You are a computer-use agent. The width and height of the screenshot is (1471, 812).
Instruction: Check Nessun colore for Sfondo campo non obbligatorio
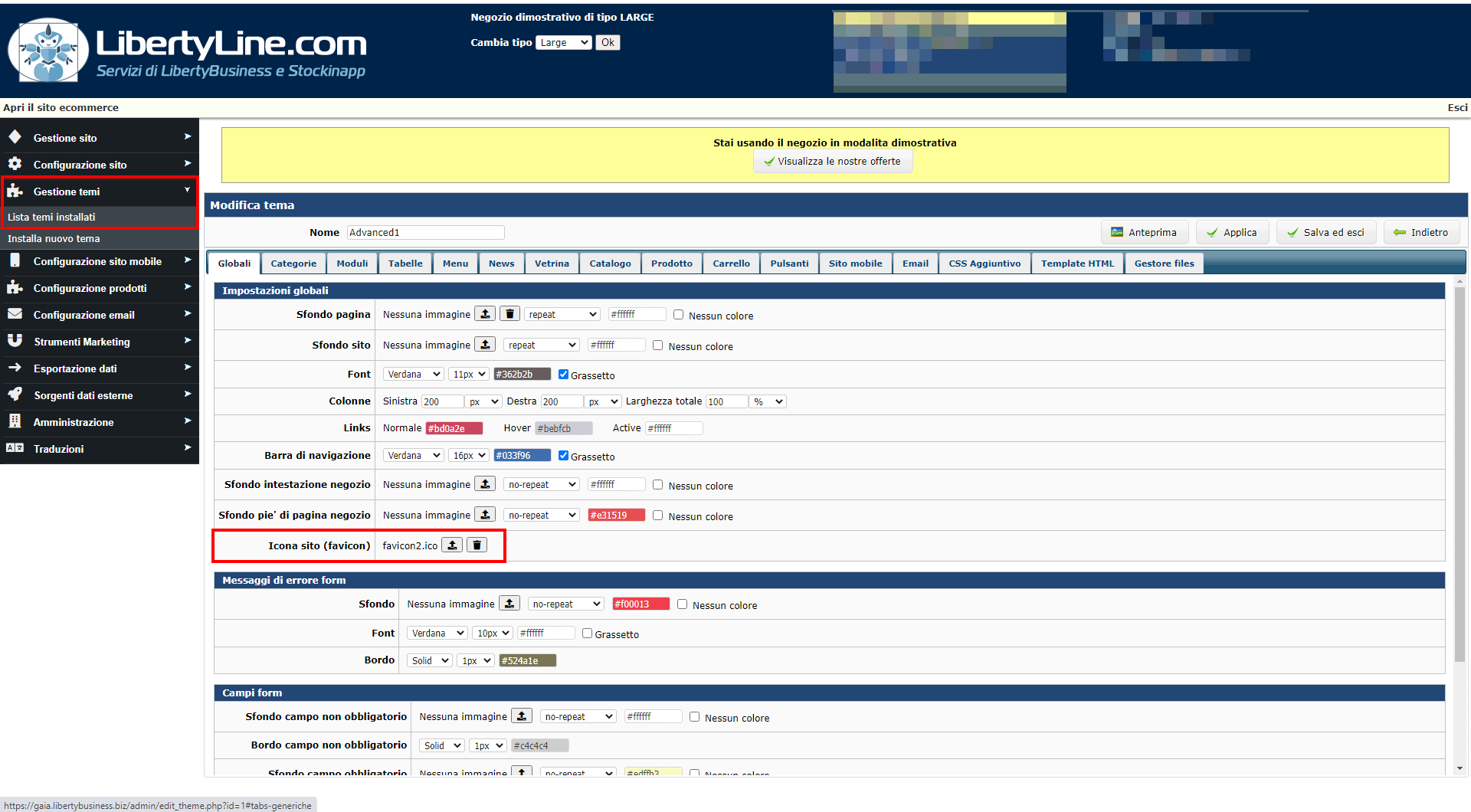click(694, 717)
